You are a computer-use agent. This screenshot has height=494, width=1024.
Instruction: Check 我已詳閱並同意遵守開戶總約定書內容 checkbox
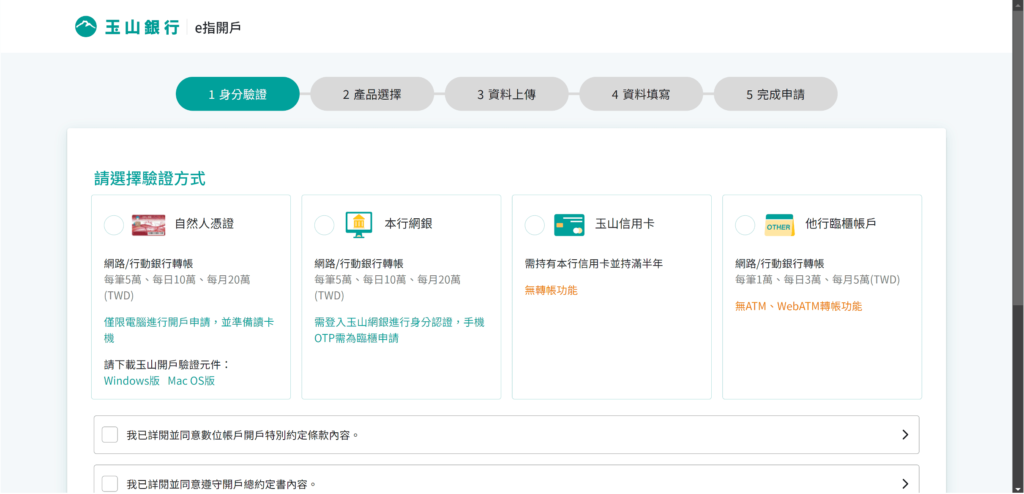pyautogui.click(x=110, y=484)
